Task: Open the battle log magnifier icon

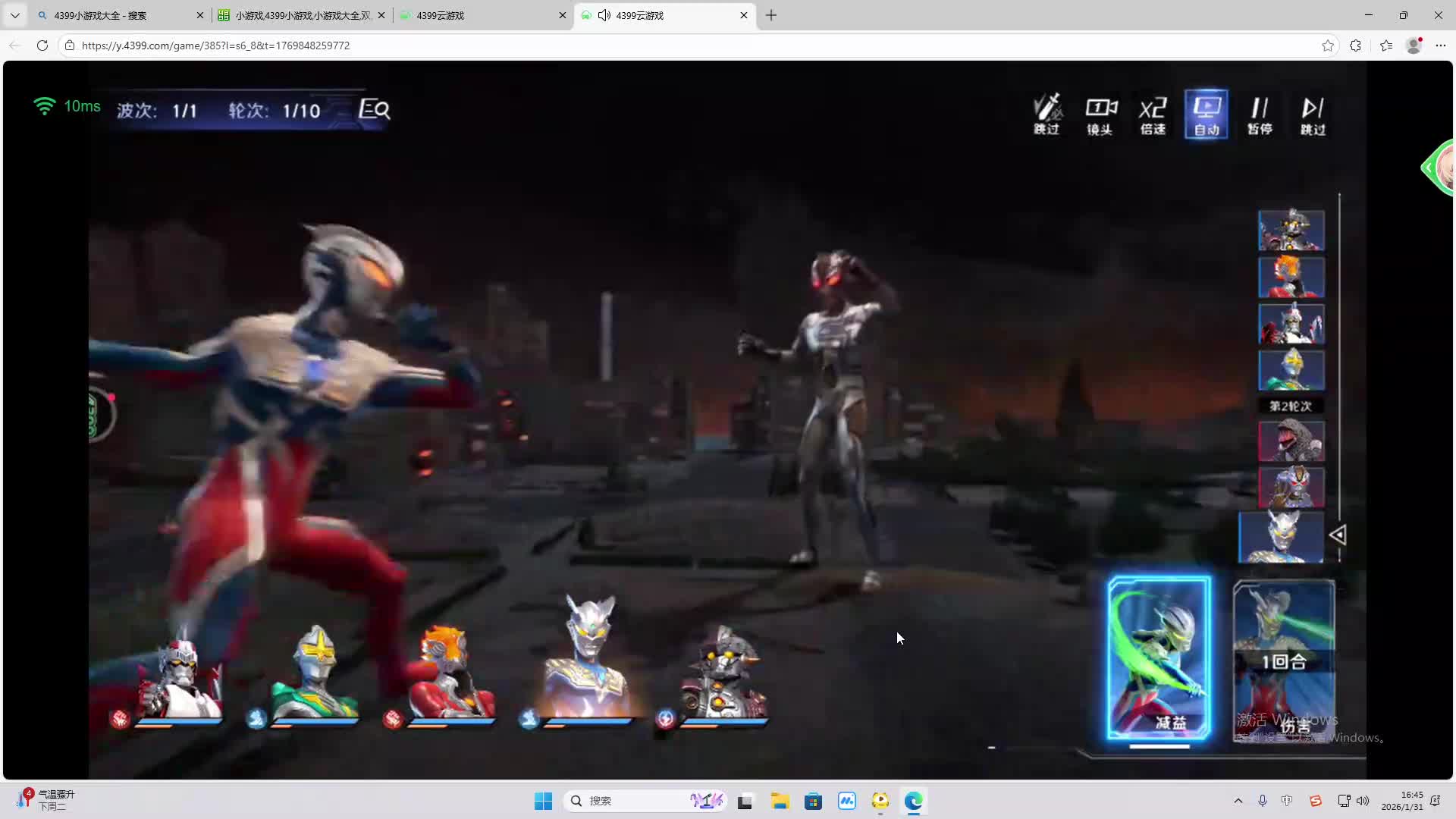Action: coord(375,110)
